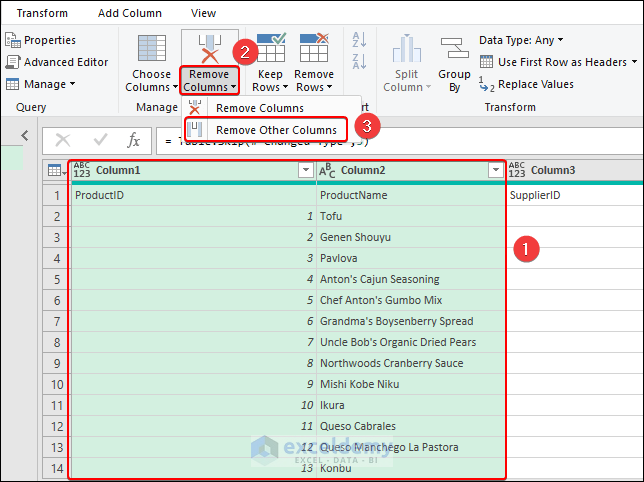The image size is (644, 482).
Task: Click into the formula bar field
Action: coord(400,141)
